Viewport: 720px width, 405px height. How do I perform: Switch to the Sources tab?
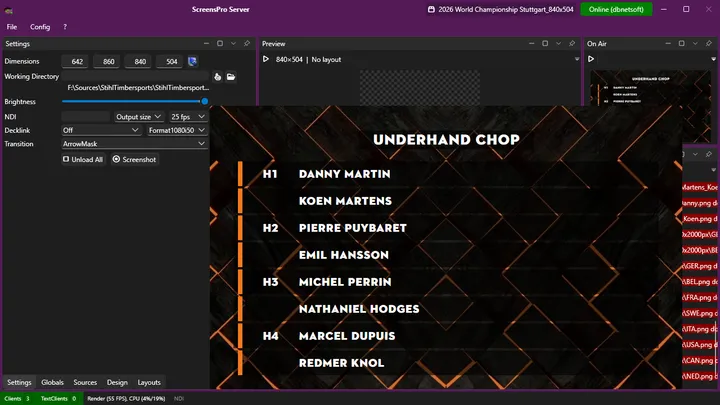point(85,382)
